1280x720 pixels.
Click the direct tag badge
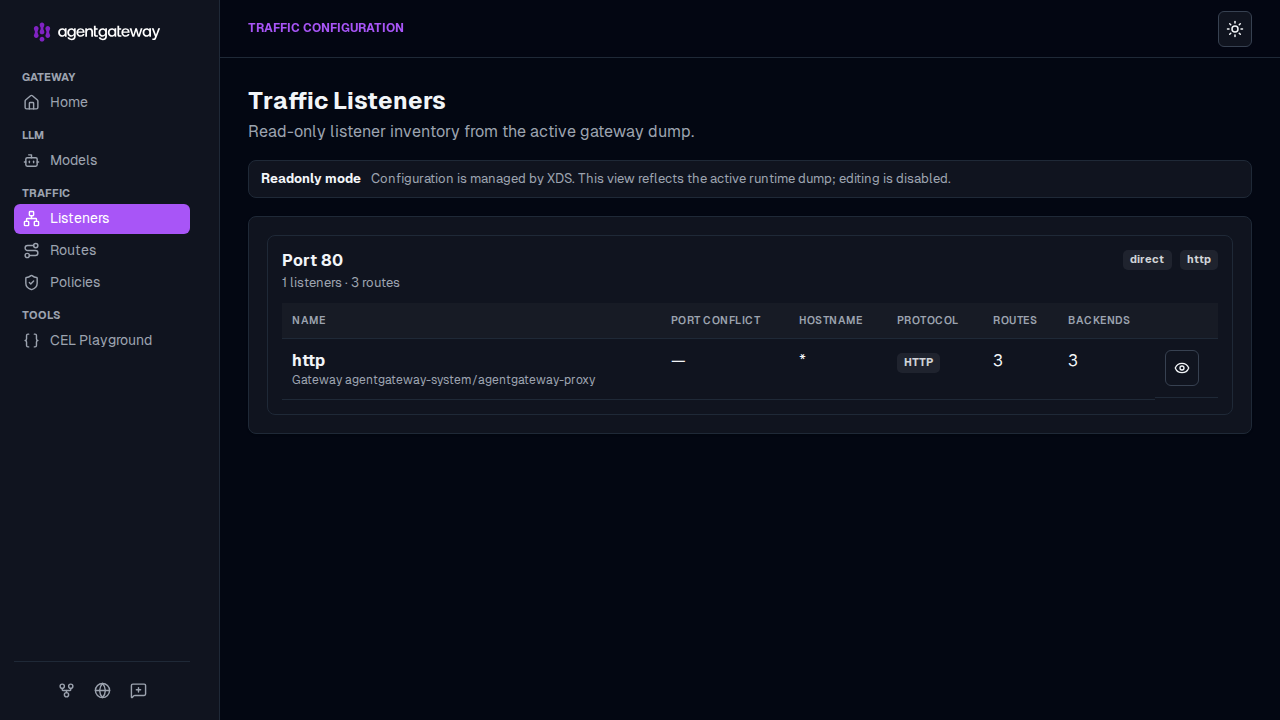[x=1147, y=259]
